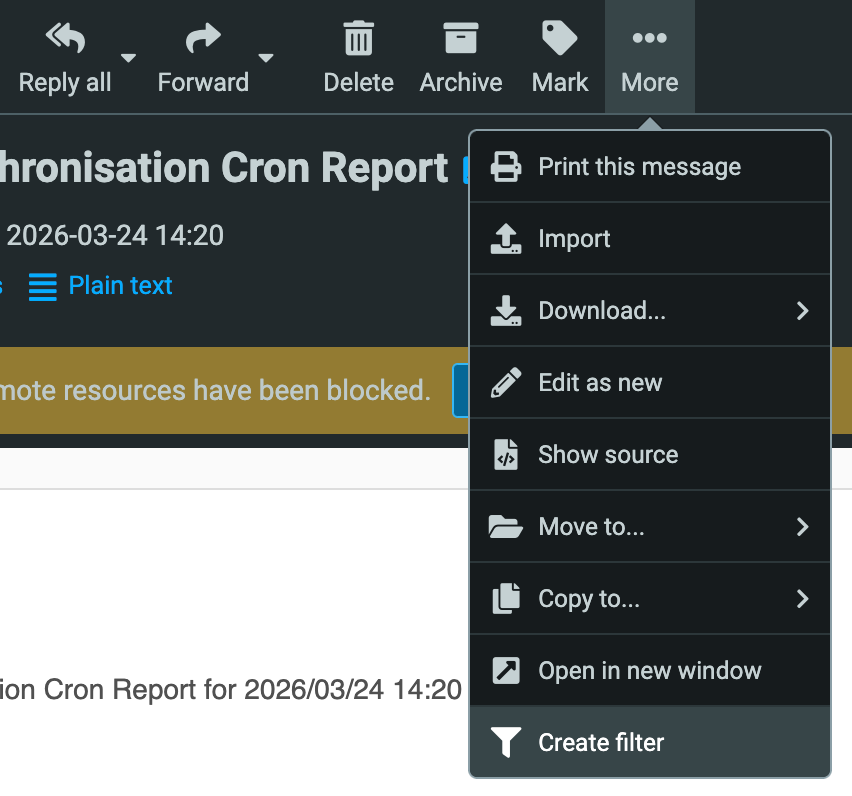Viewport: 852px width, 796px height.
Task: Click the Reply all arrows icon
Action: pos(65,40)
